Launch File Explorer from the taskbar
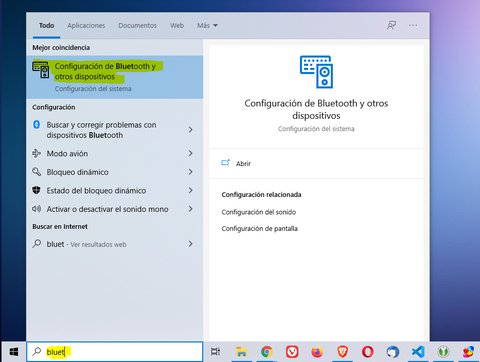This screenshot has width=480, height=362. (241, 351)
